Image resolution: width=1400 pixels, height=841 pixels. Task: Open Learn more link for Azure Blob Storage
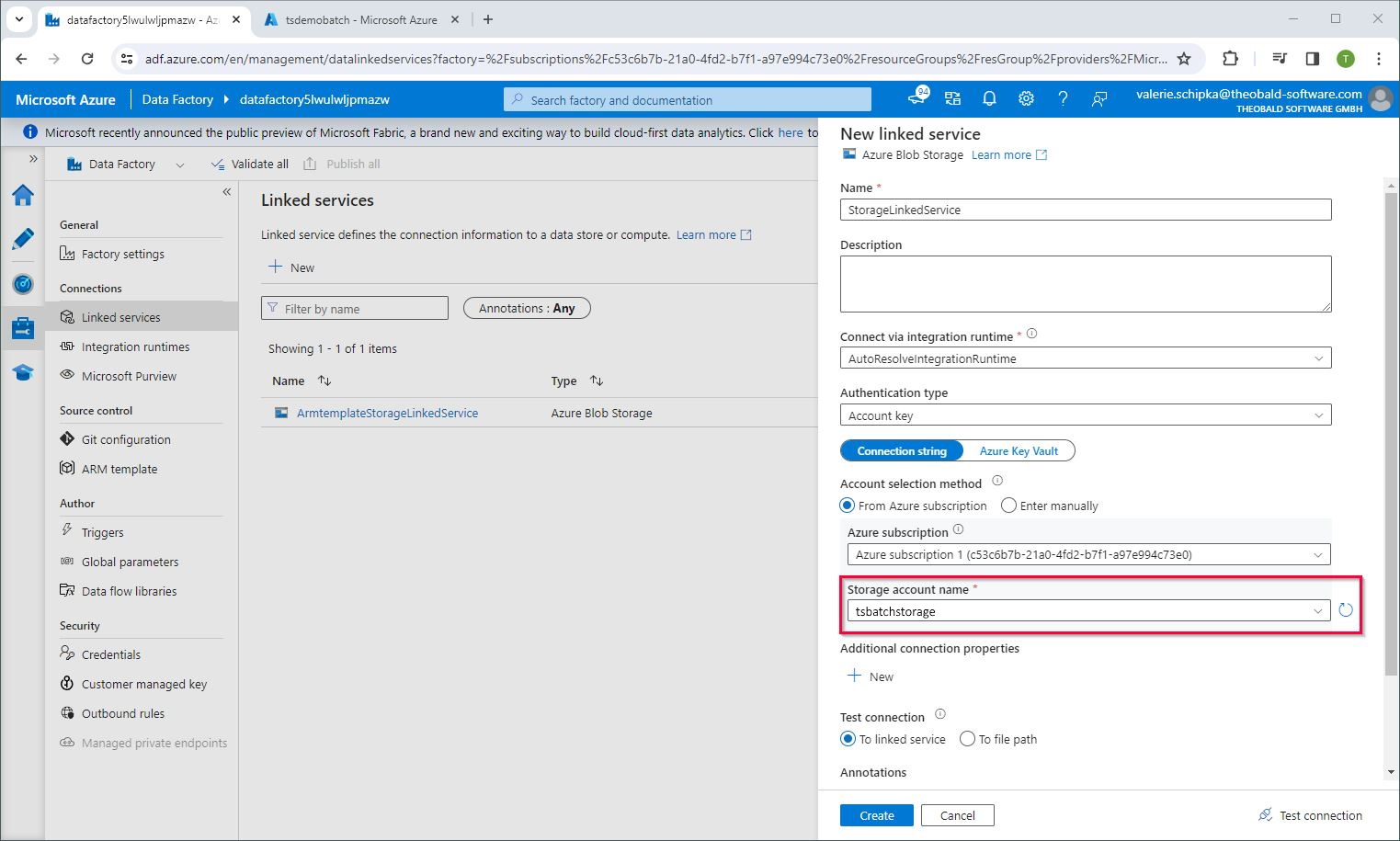click(1009, 155)
